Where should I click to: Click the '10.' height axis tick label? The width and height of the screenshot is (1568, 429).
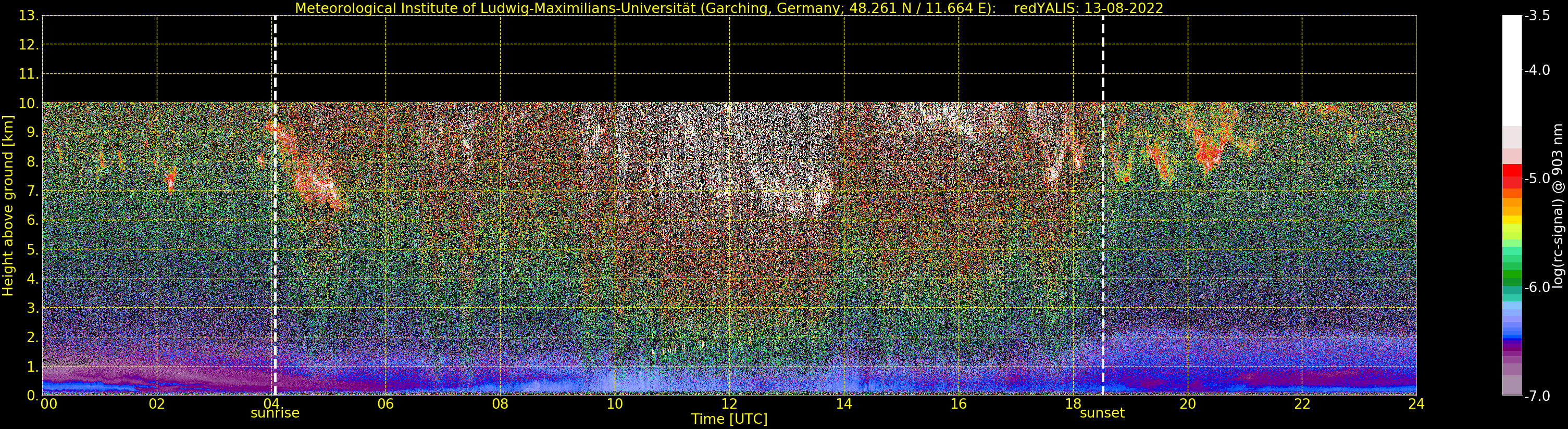click(29, 104)
